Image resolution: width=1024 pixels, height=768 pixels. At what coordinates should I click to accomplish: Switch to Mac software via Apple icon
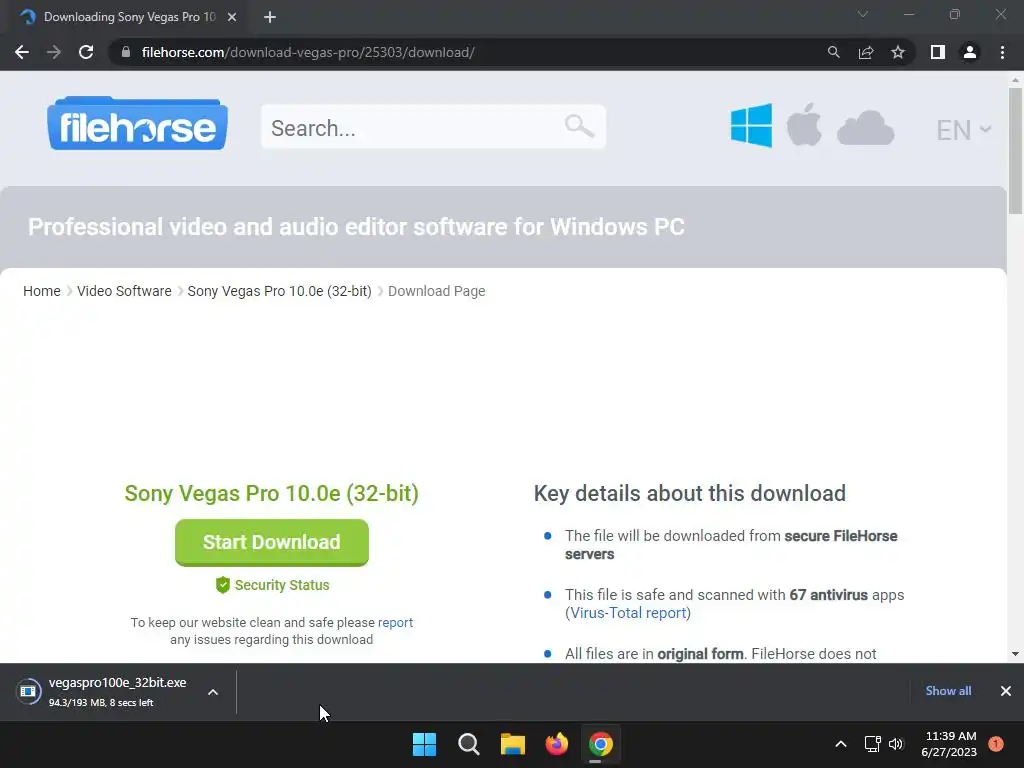(x=804, y=124)
